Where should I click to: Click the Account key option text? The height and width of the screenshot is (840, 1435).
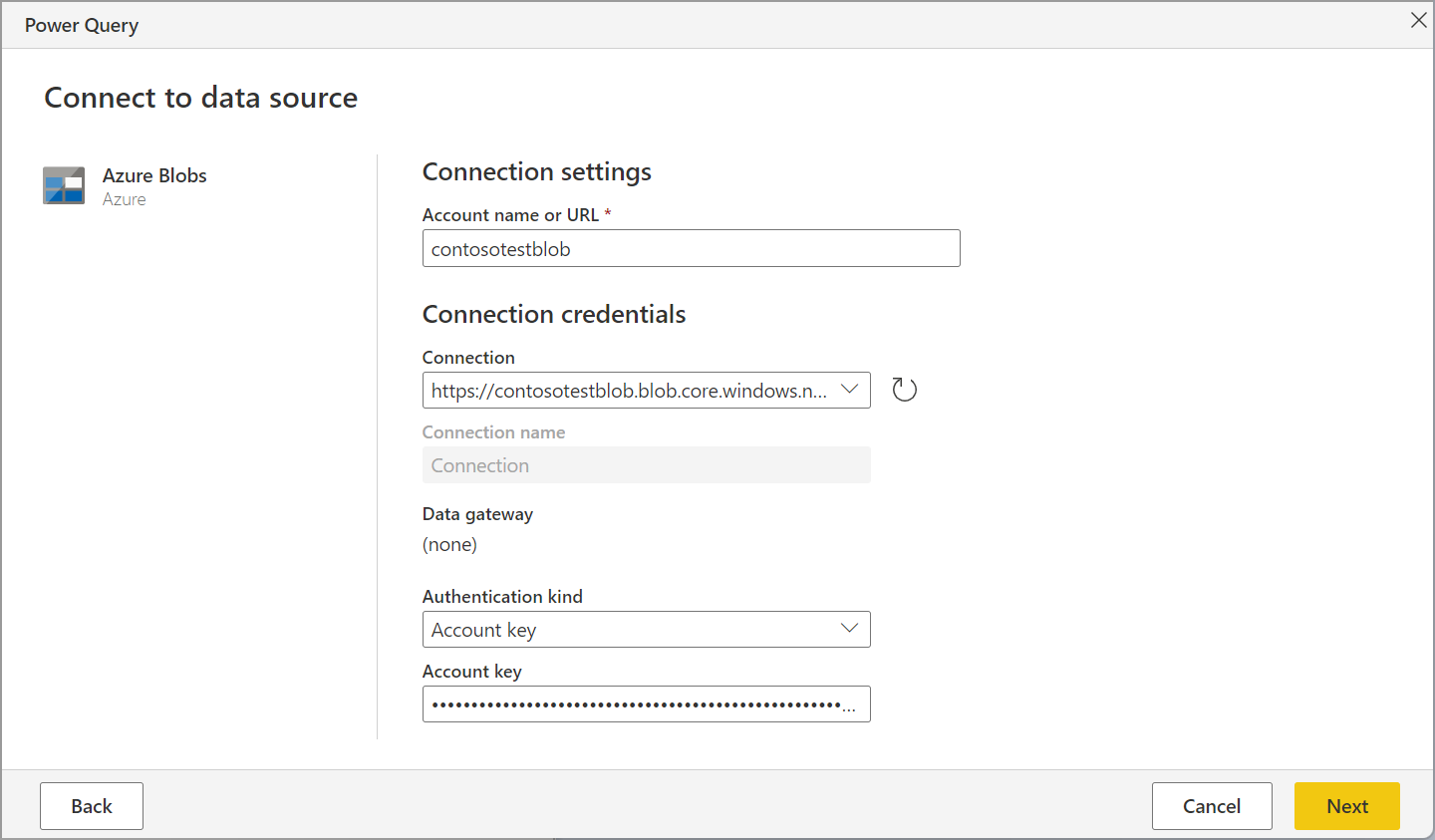point(484,630)
